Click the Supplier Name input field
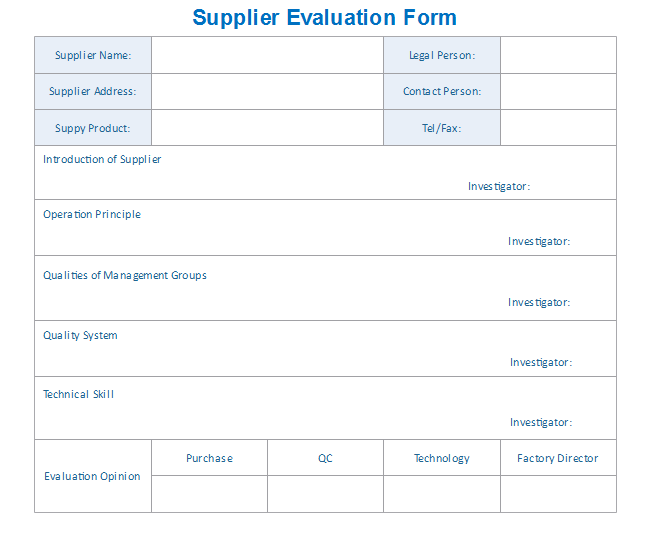650x548 pixels. pos(267,55)
